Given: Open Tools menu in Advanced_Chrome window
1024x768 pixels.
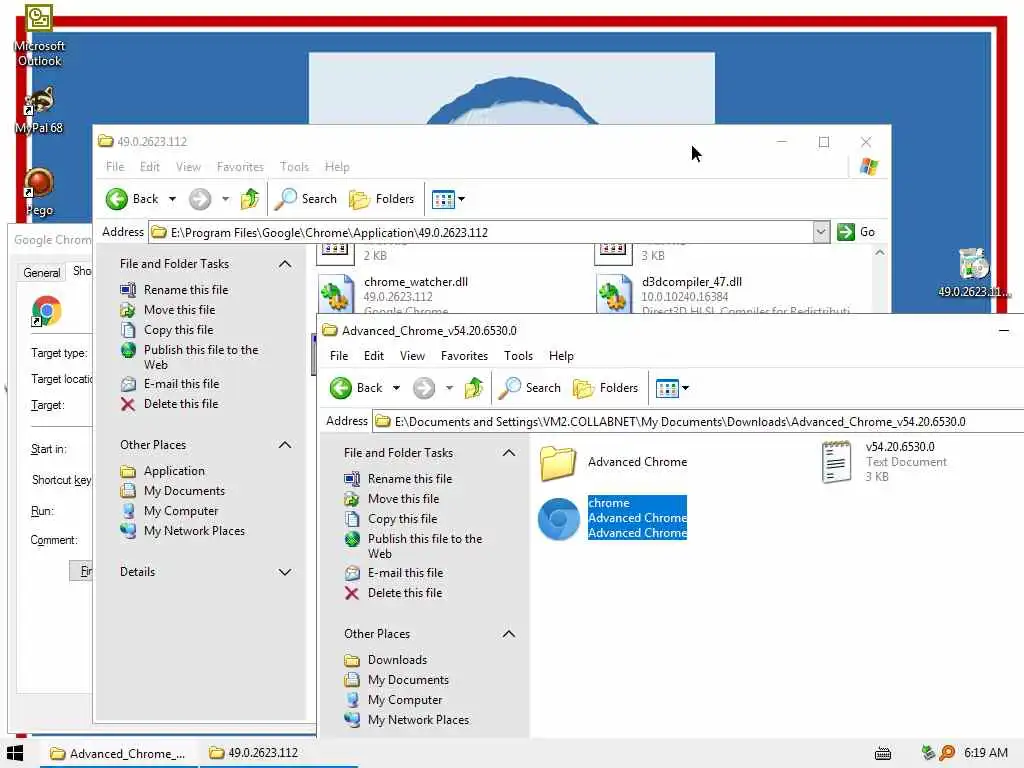Looking at the screenshot, I should point(518,356).
